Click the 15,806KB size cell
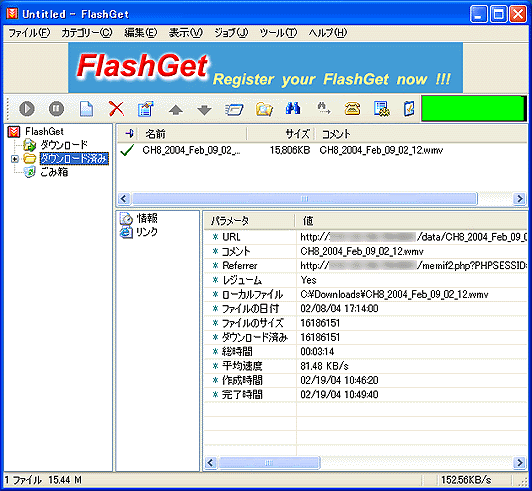The width and height of the screenshot is (532, 491). (x=290, y=150)
